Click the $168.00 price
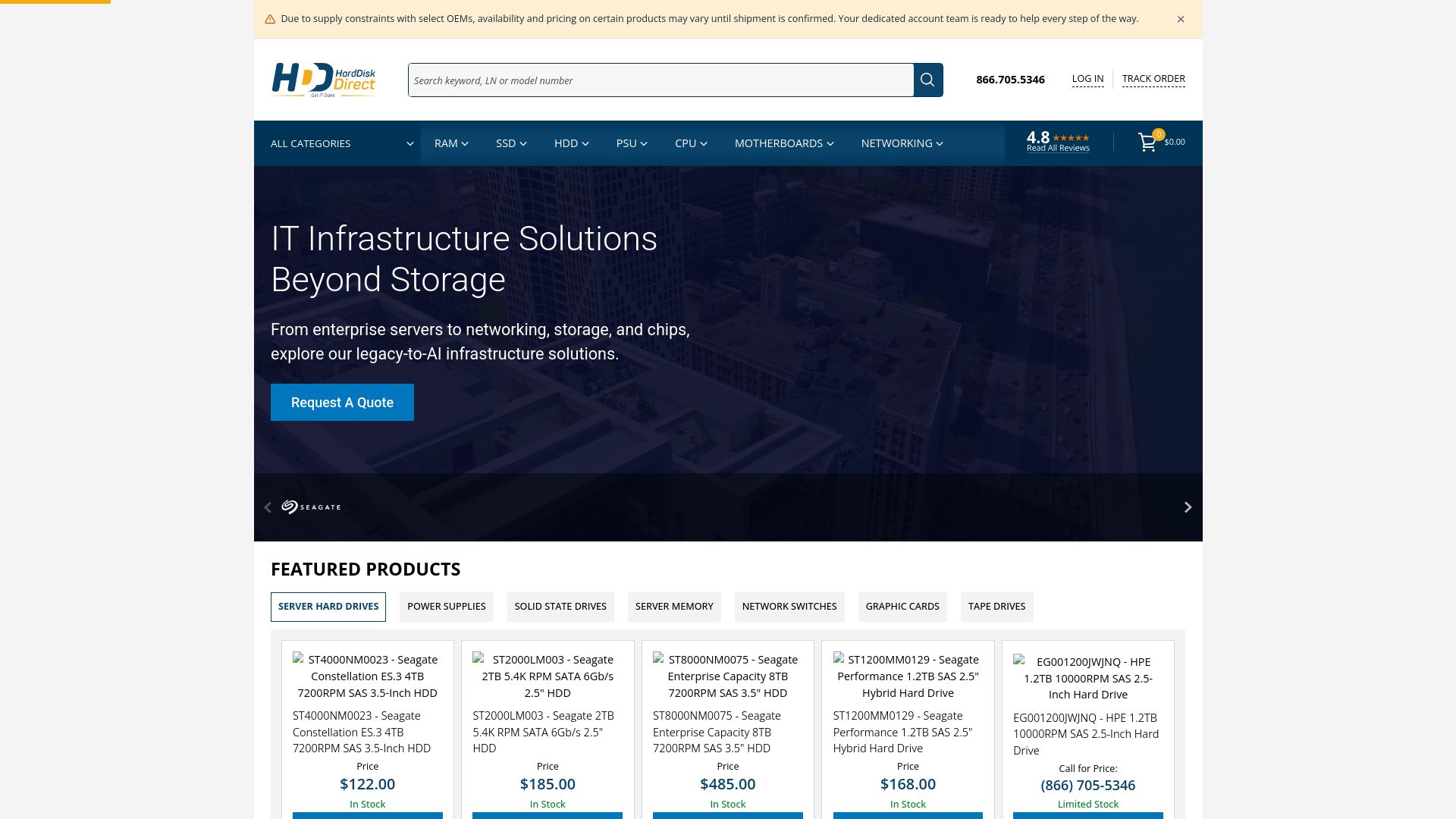This screenshot has height=819, width=1456. 908,784
